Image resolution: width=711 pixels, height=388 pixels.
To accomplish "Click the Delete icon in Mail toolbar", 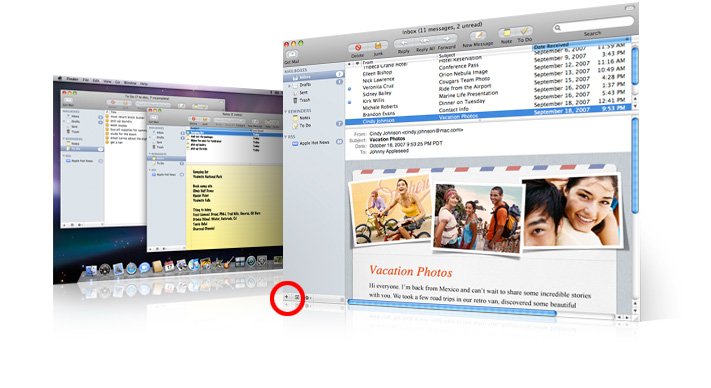I will click(358, 47).
